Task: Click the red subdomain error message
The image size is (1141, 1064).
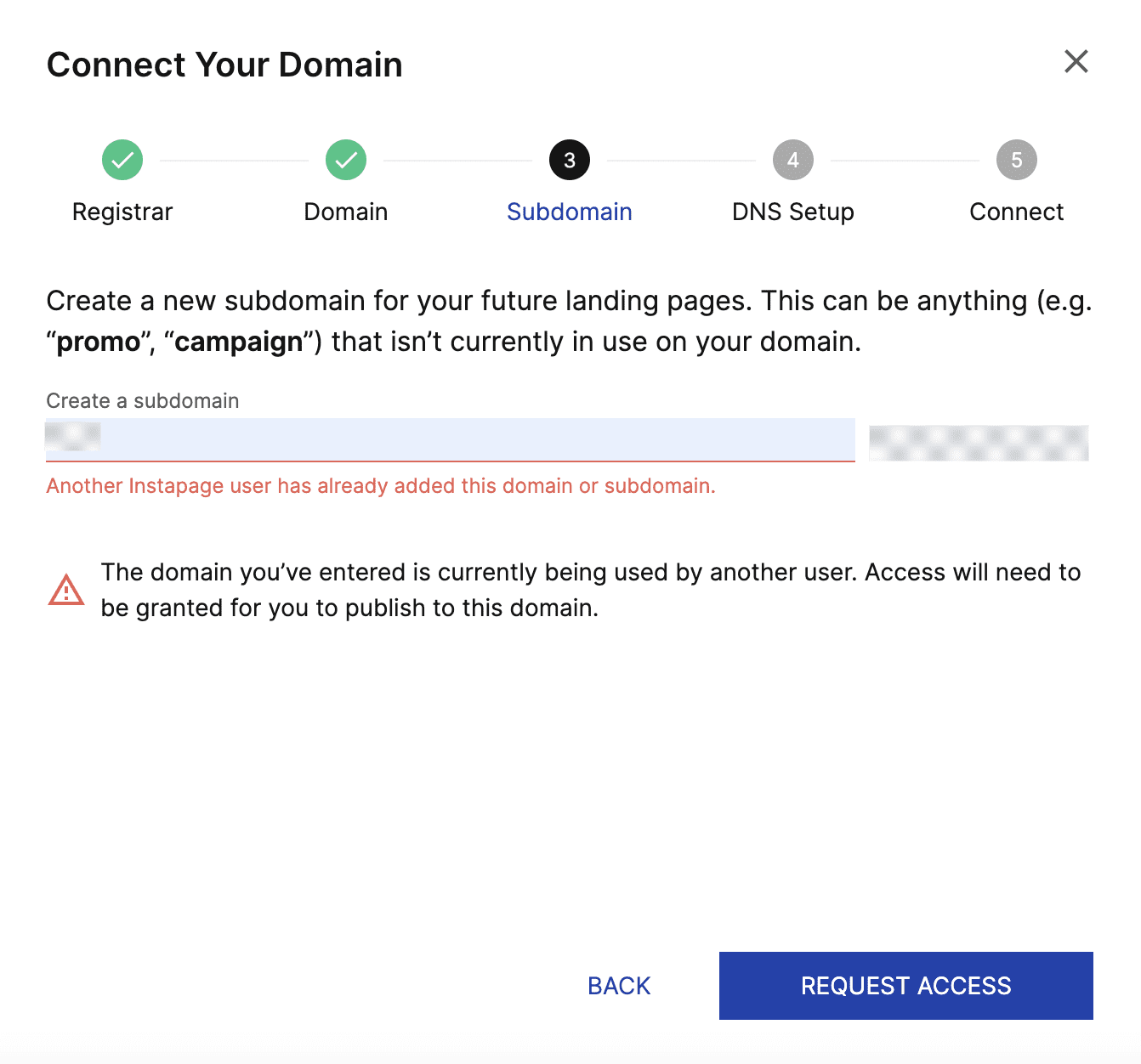Action: (x=381, y=486)
